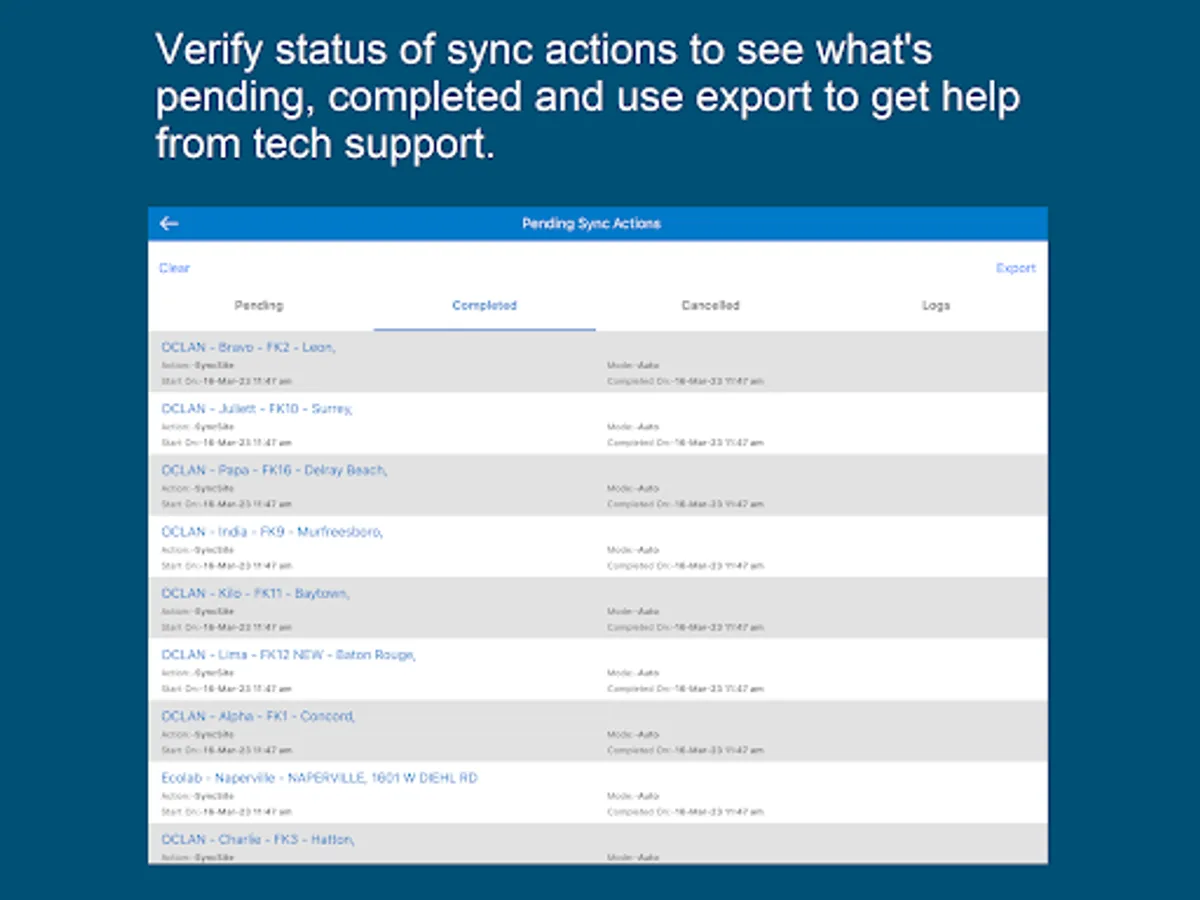This screenshot has height=900, width=1200.
Task: Click the back arrow in the header
Action: (168, 223)
